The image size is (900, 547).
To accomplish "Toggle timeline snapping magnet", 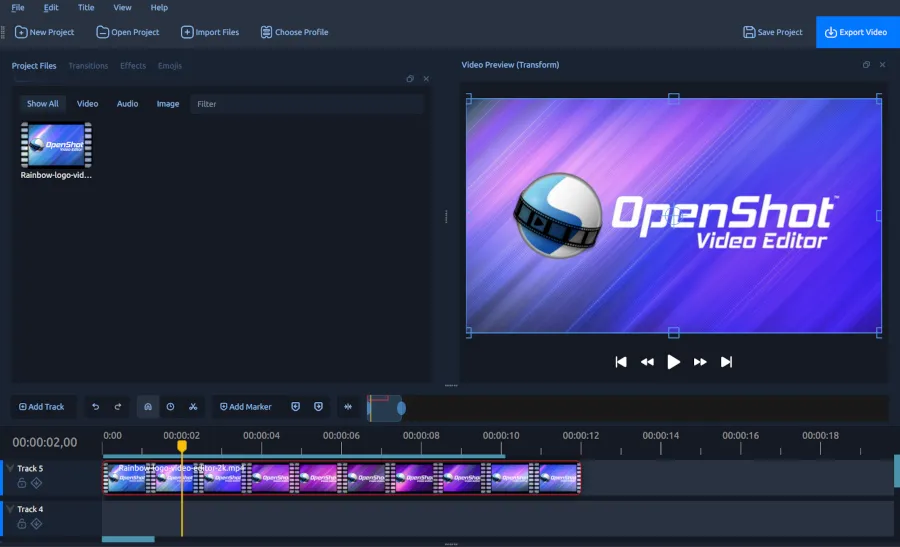I will (147, 407).
